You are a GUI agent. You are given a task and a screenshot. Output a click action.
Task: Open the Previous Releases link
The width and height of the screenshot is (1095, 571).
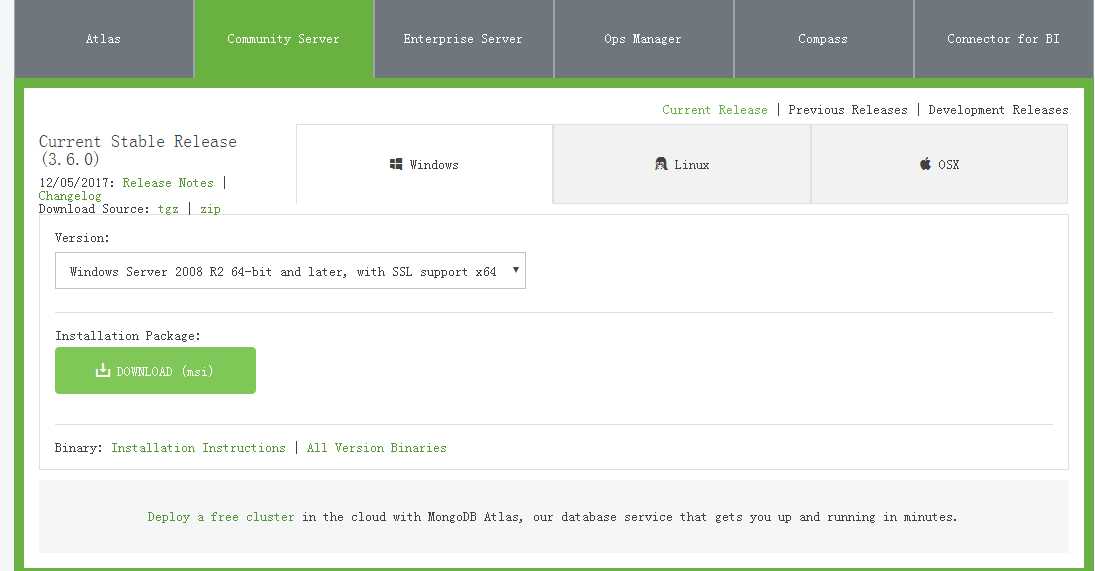click(x=848, y=110)
